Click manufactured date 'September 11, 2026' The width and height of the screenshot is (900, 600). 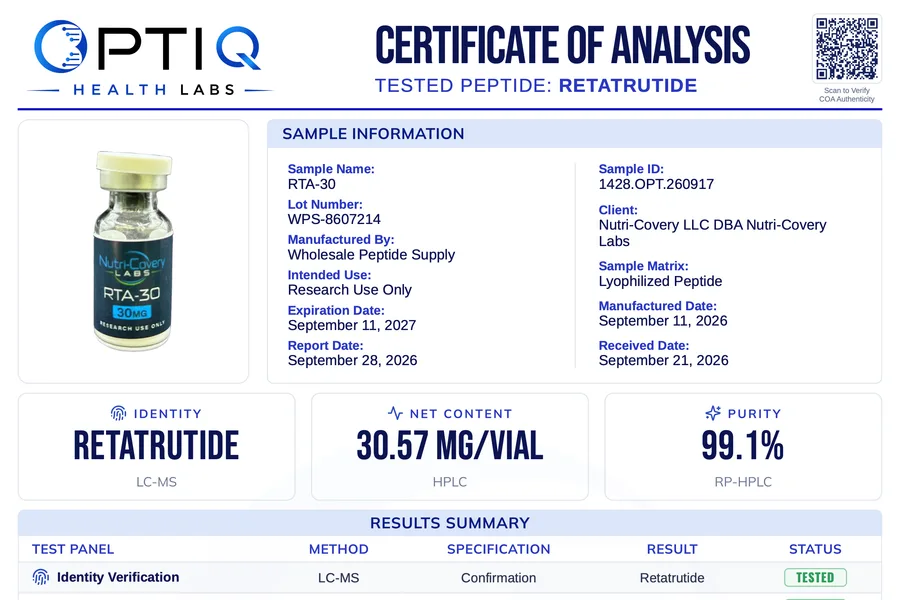663,321
